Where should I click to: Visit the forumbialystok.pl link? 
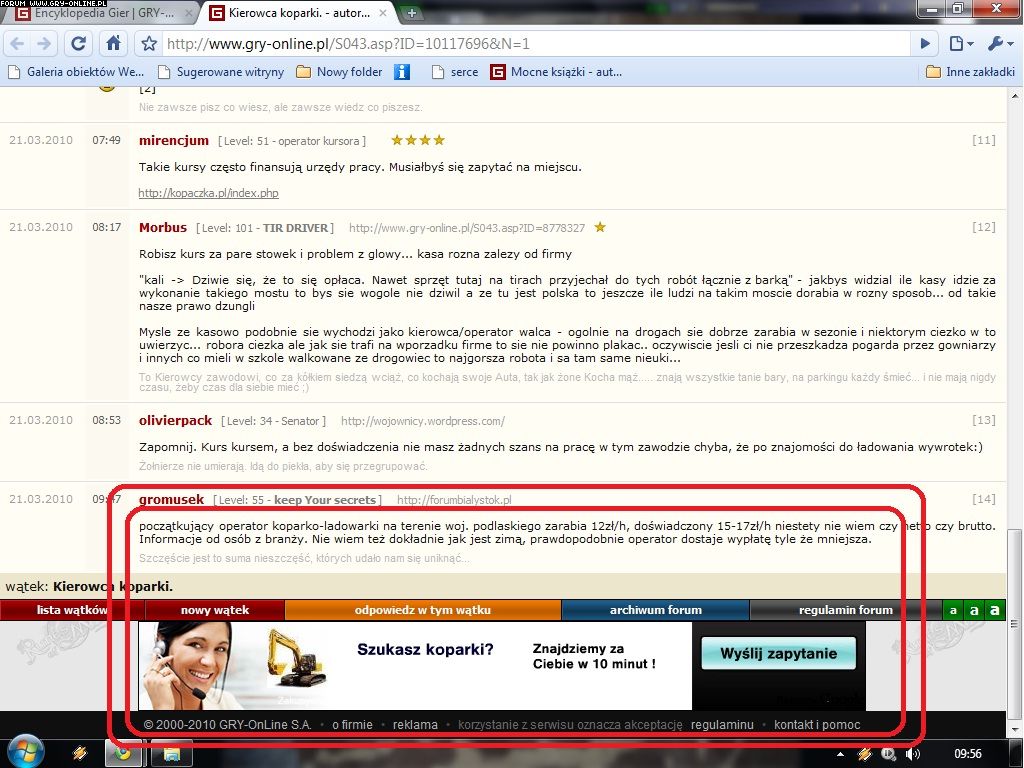454,500
